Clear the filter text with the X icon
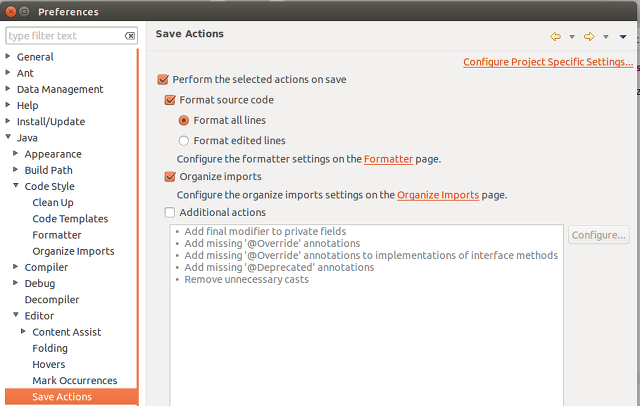This screenshot has height=406, width=640. [x=130, y=36]
